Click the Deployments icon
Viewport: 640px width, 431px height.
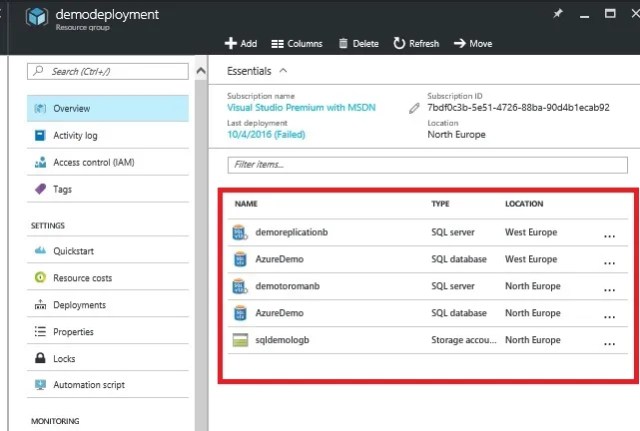pos(40,304)
